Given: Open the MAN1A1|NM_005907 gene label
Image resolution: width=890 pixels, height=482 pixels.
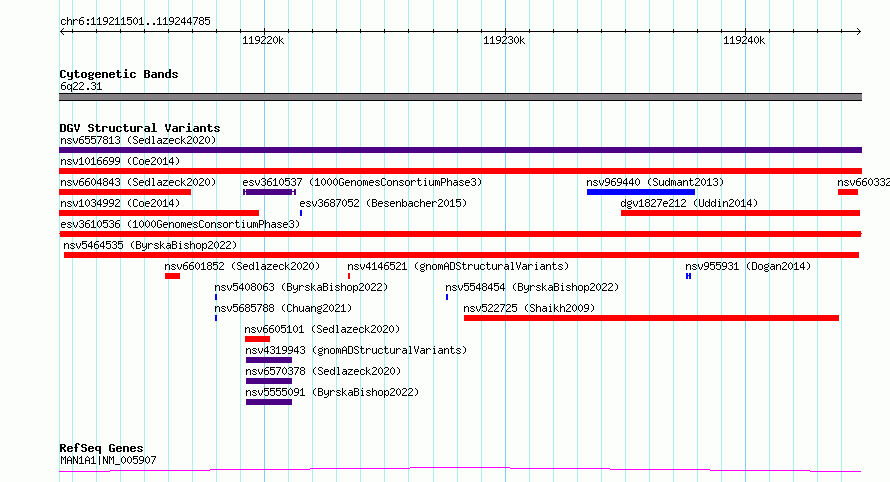Looking at the screenshot, I should pyautogui.click(x=108, y=460).
